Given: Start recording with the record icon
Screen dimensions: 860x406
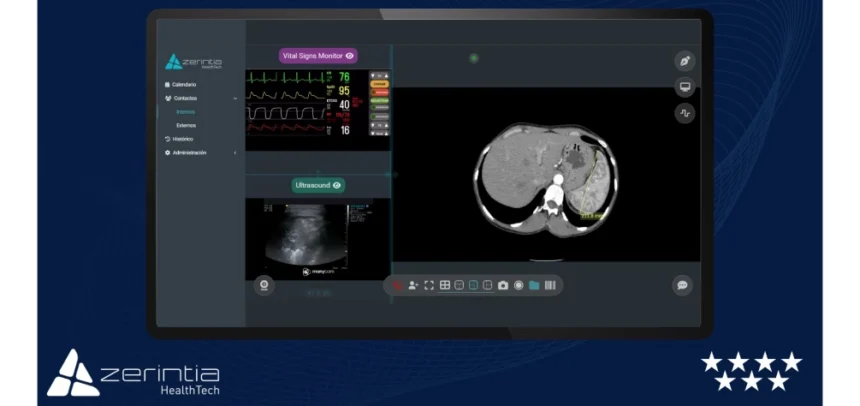Looking at the screenshot, I should pyautogui.click(x=518, y=285).
